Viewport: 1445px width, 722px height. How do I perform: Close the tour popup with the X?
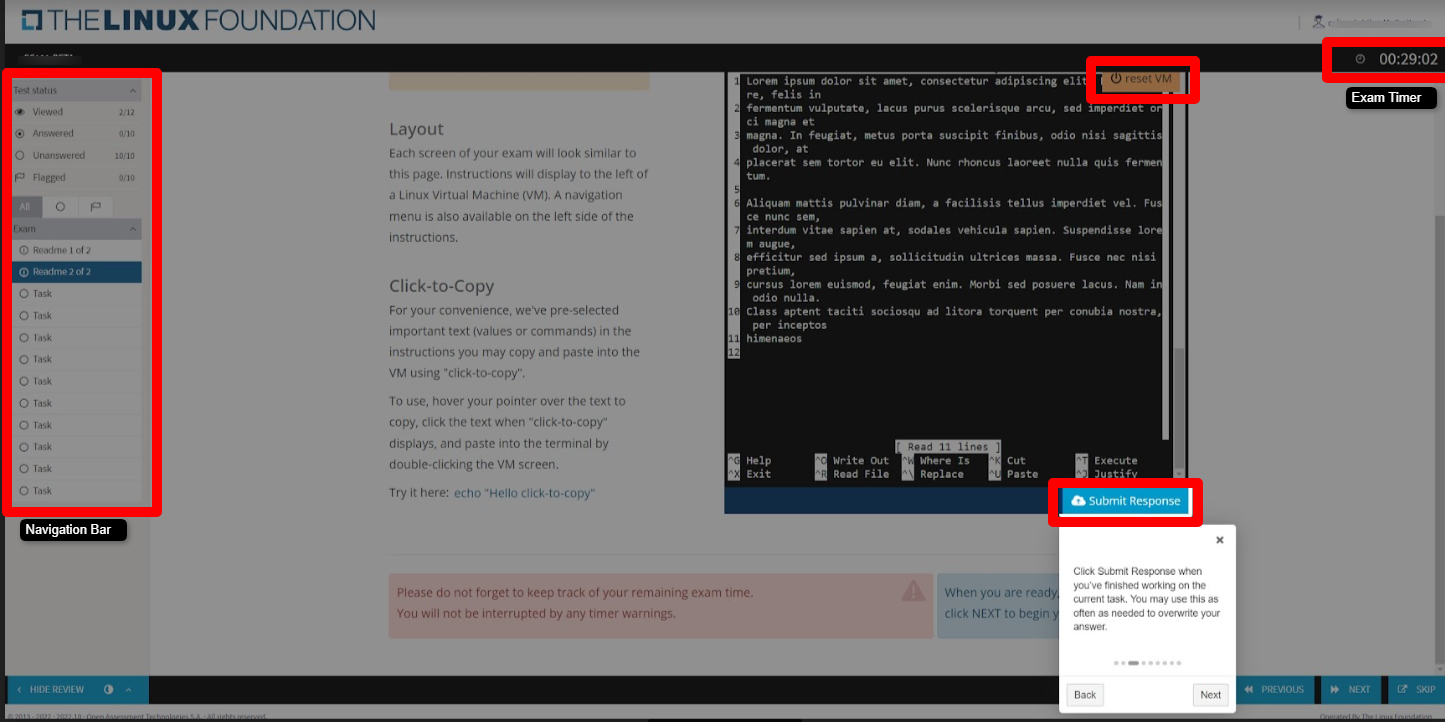(1219, 540)
